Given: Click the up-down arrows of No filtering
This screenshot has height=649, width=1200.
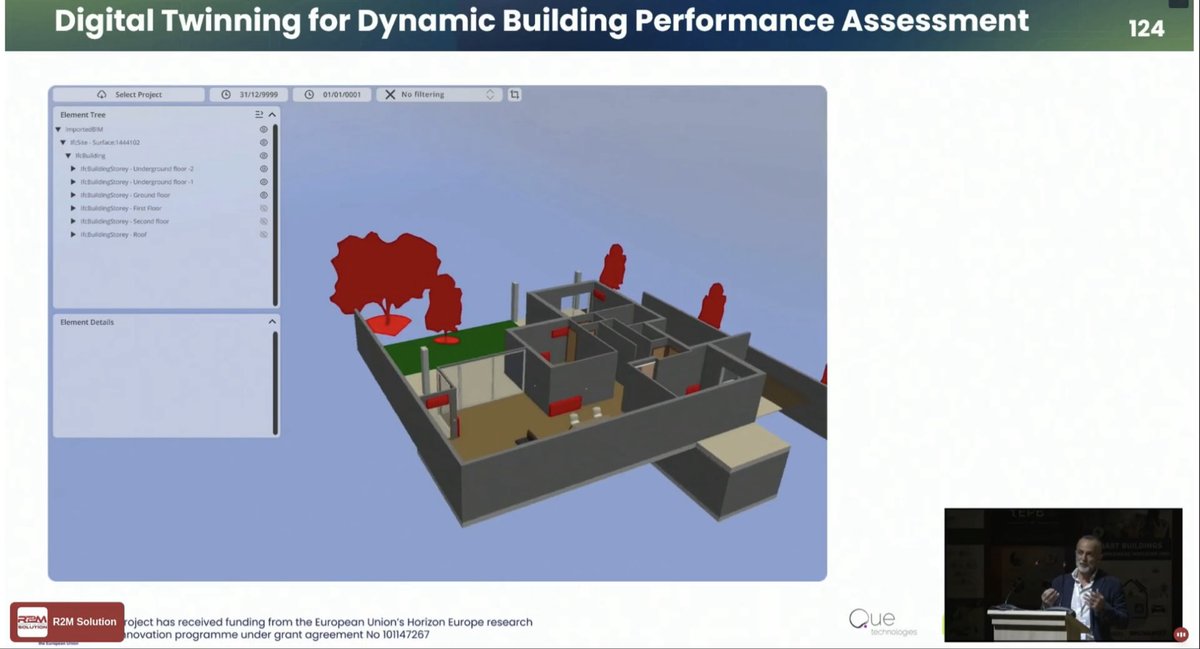Looking at the screenshot, I should click(490, 94).
